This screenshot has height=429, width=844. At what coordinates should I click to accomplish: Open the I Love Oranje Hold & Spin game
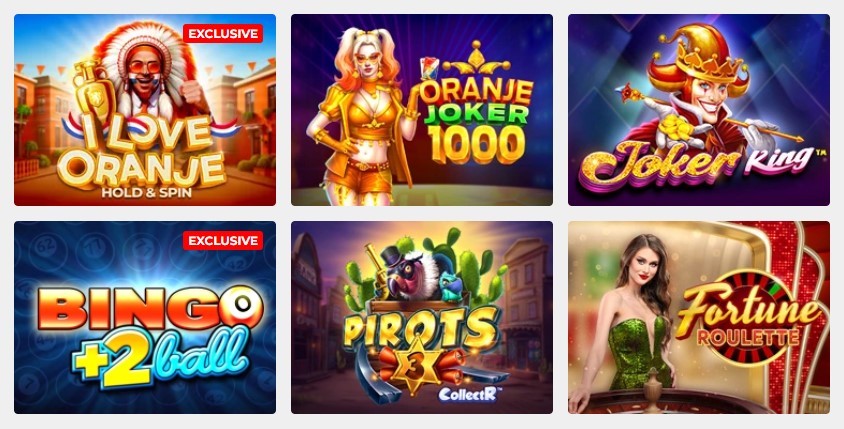[x=145, y=110]
